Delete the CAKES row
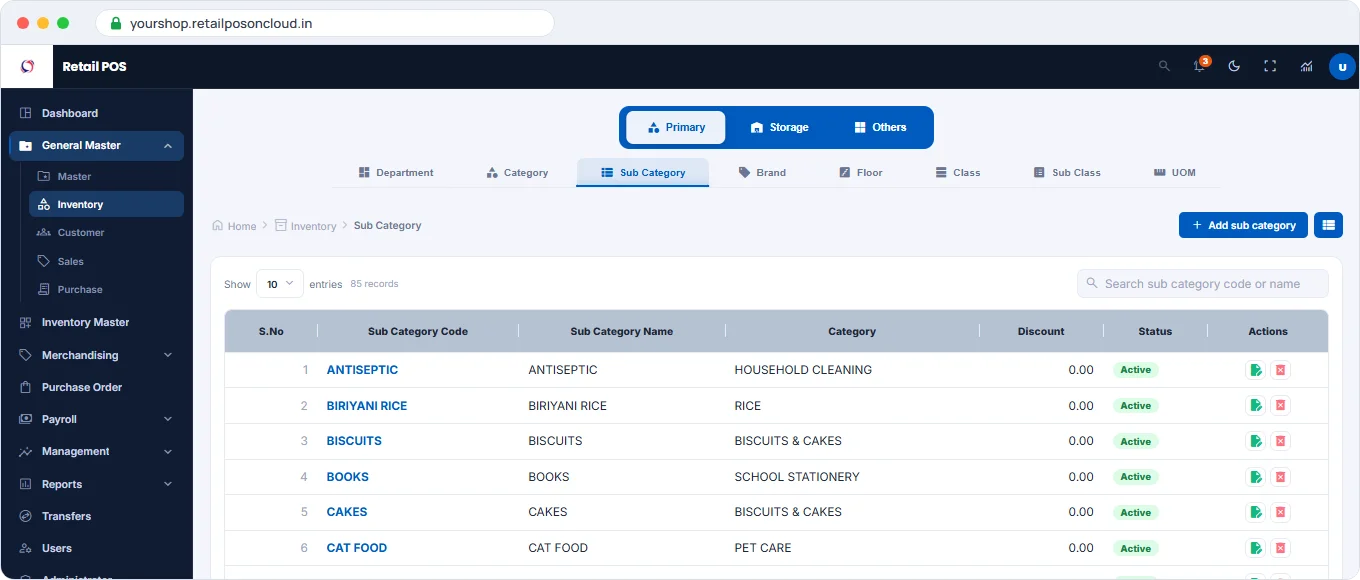 pos(1280,512)
